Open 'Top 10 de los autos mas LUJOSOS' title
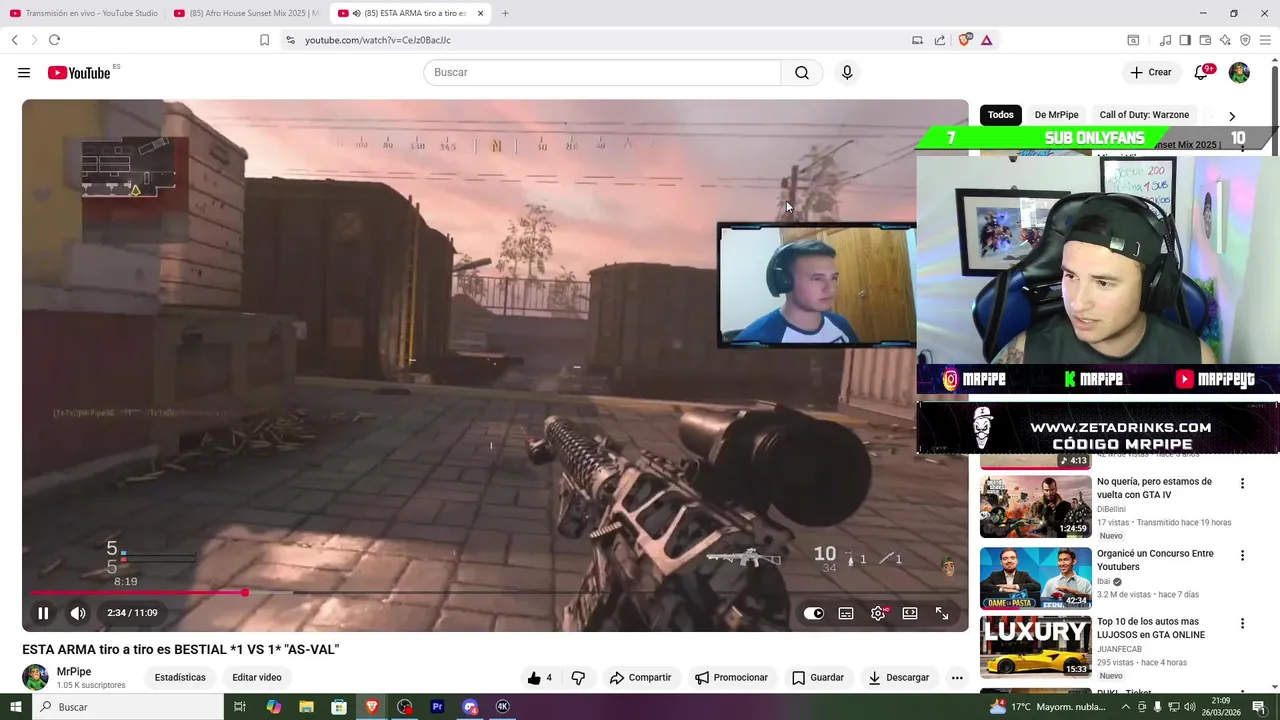The height and width of the screenshot is (720, 1280). pyautogui.click(x=1151, y=628)
